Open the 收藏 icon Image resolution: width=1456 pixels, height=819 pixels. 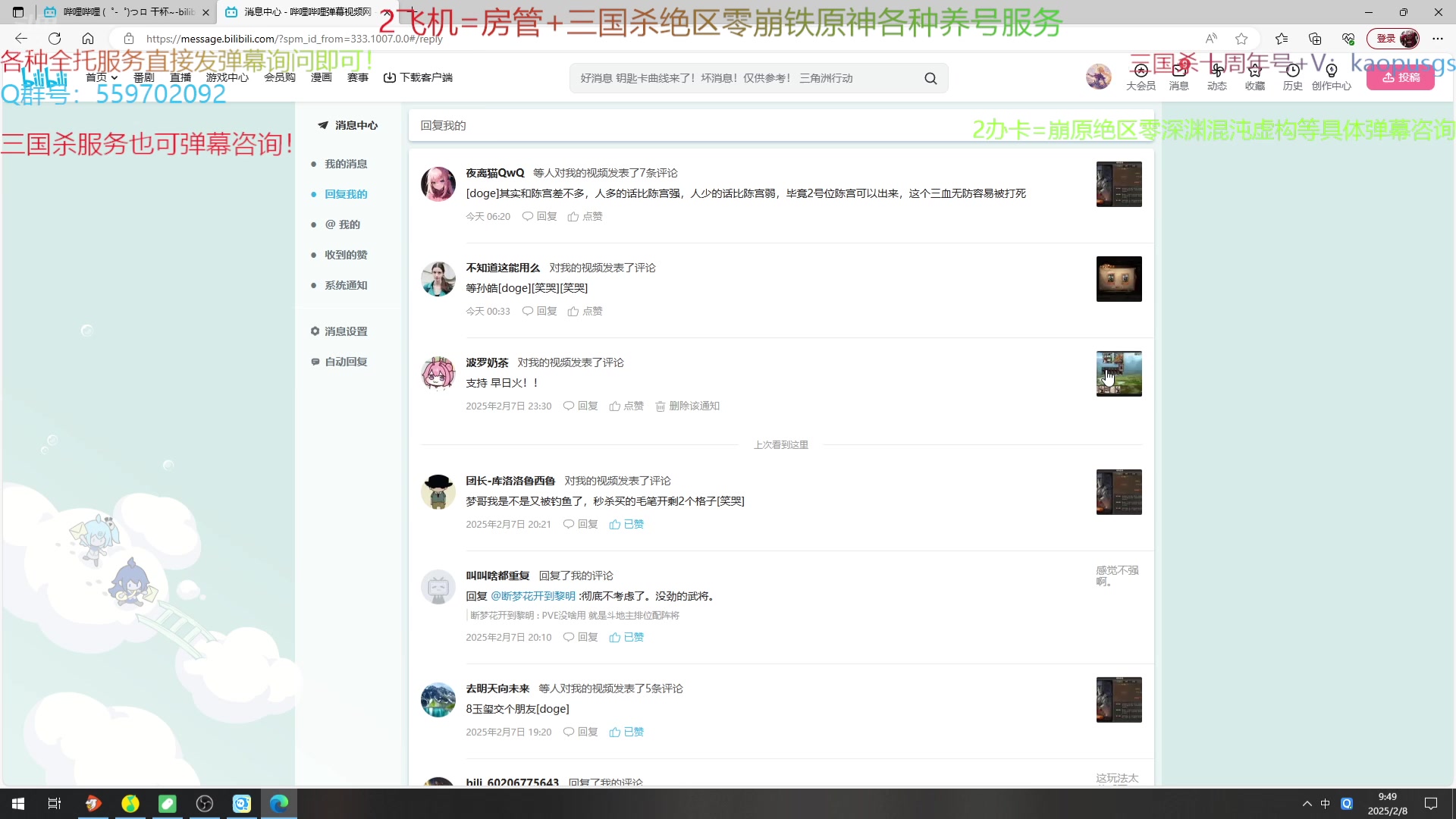coord(1255,77)
